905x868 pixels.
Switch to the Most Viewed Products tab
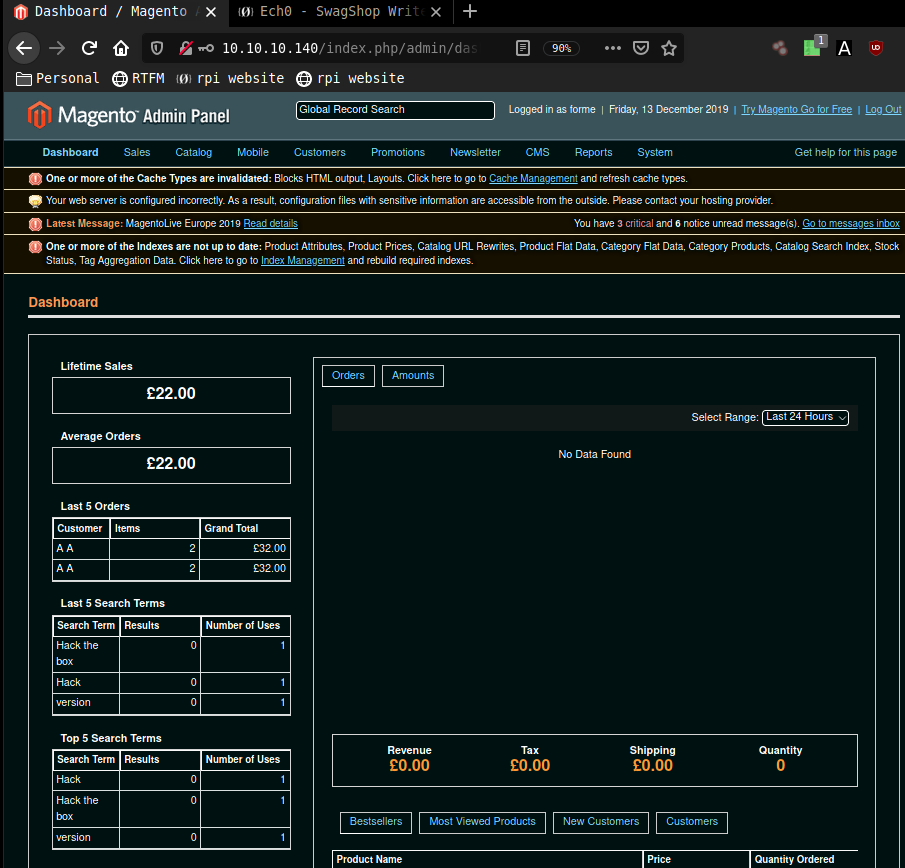click(x=482, y=822)
